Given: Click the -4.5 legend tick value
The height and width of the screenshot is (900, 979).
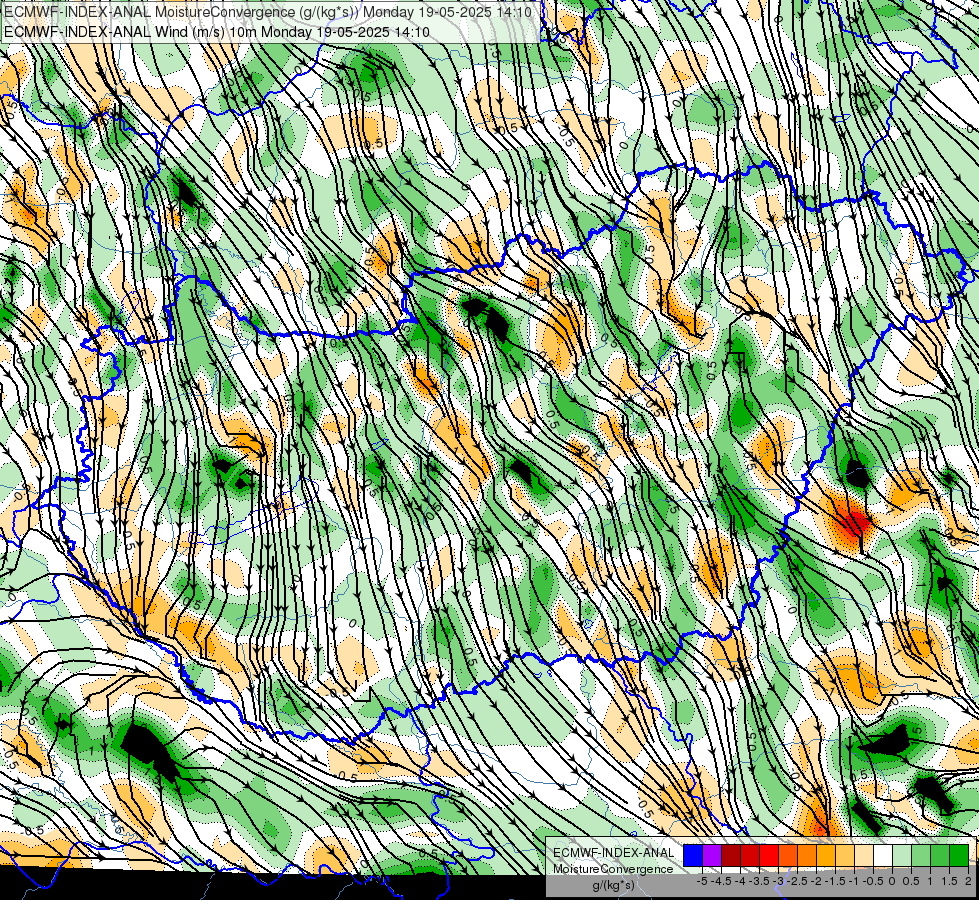Looking at the screenshot, I should point(722,881).
